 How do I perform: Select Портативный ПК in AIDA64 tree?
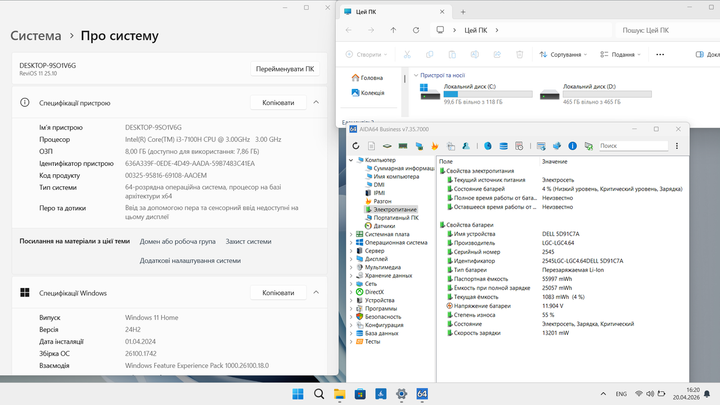[392, 218]
